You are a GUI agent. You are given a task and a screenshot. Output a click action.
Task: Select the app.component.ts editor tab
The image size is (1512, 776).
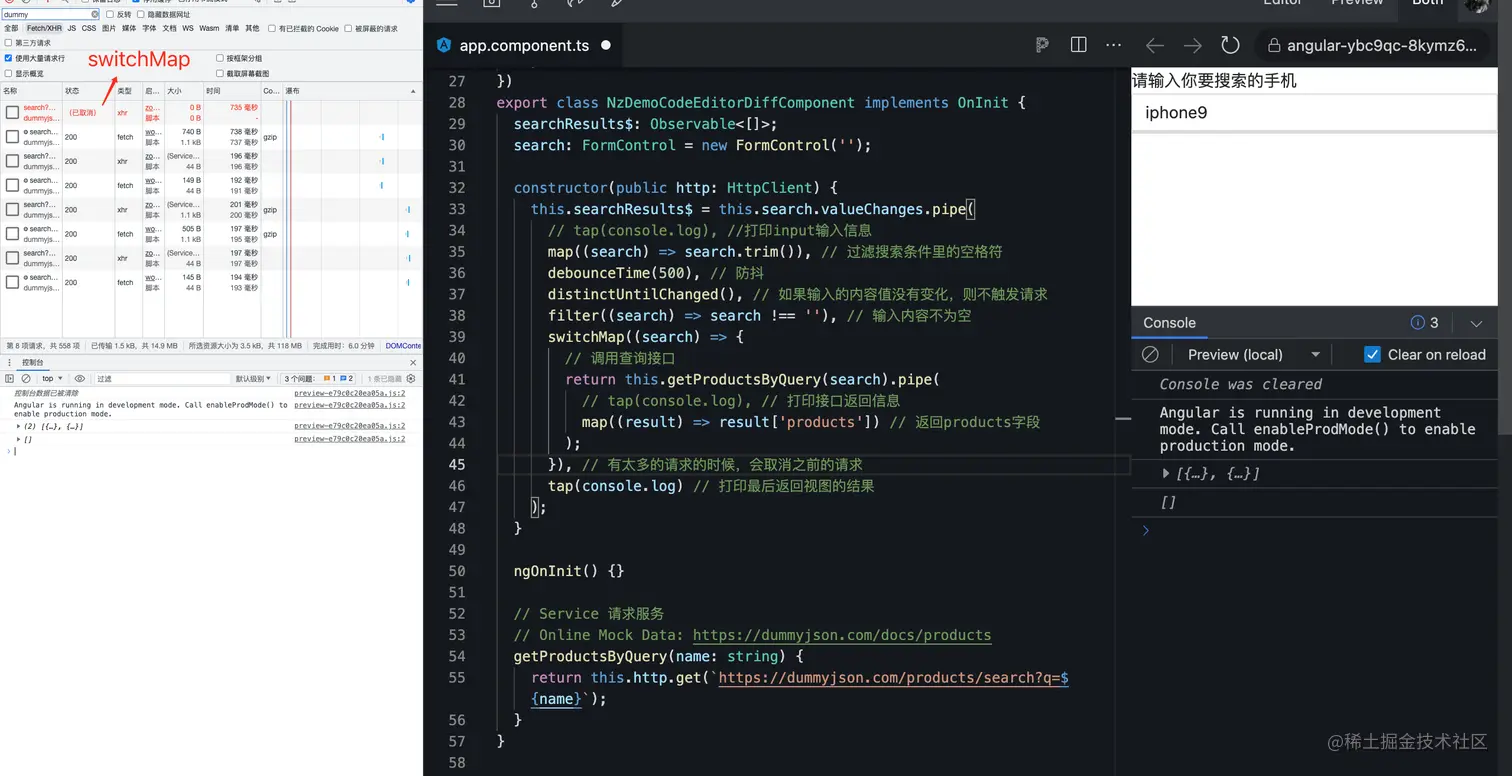point(523,45)
